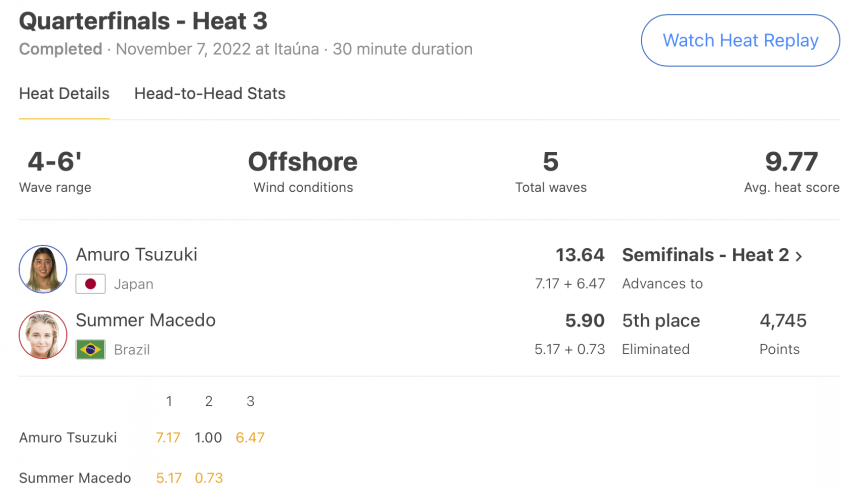
Task: Switch to the Head-to-Head Stats tab
Action: click(x=210, y=93)
